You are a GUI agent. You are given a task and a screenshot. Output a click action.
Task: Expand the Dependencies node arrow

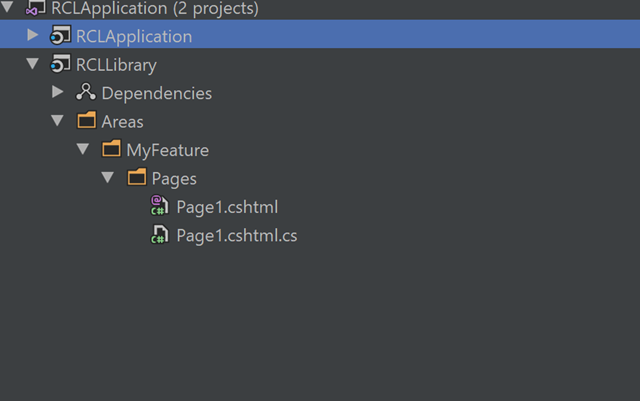pyautogui.click(x=58, y=92)
